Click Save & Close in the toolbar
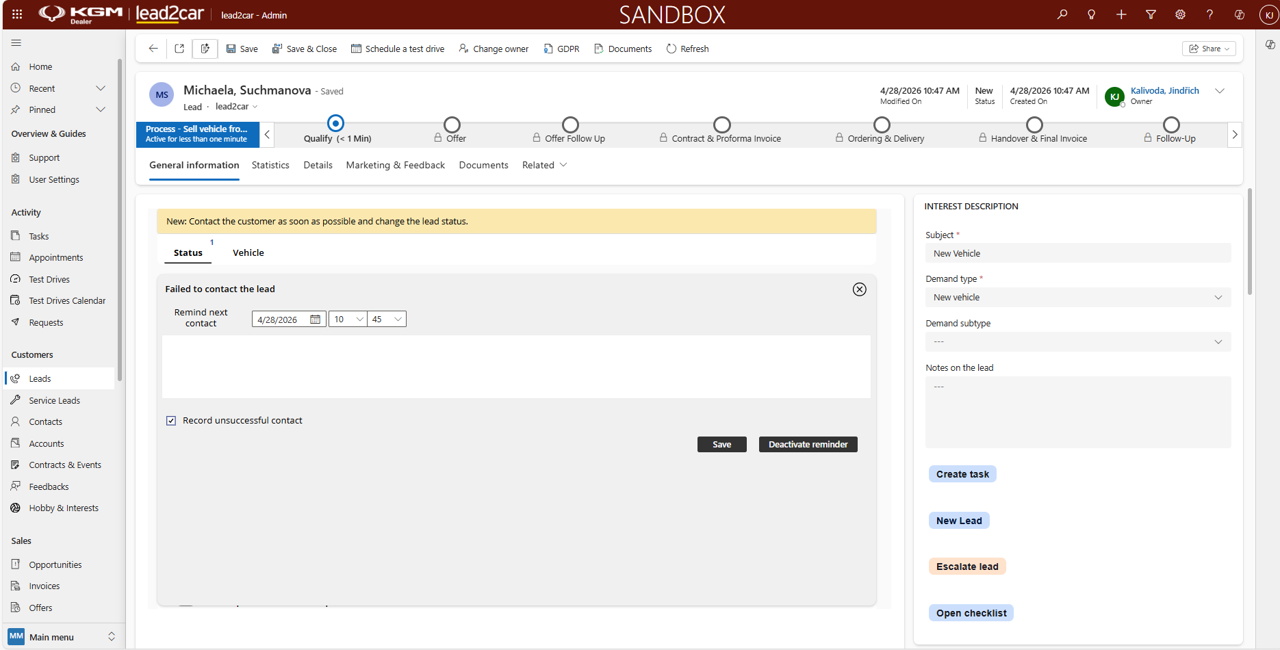 (305, 48)
